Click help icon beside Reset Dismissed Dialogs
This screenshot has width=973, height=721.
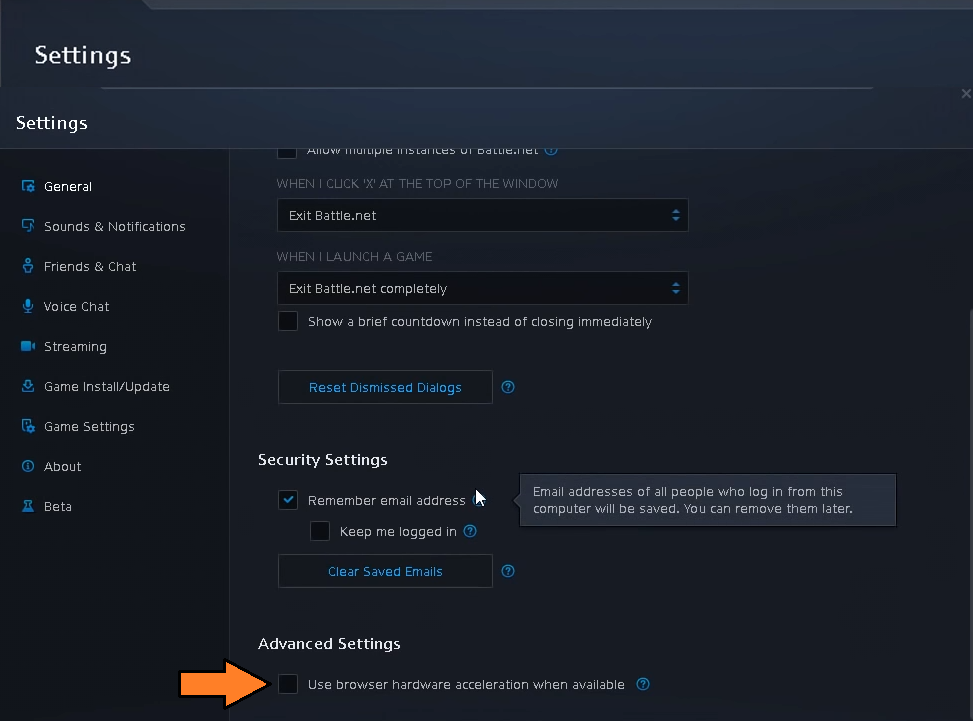click(508, 387)
